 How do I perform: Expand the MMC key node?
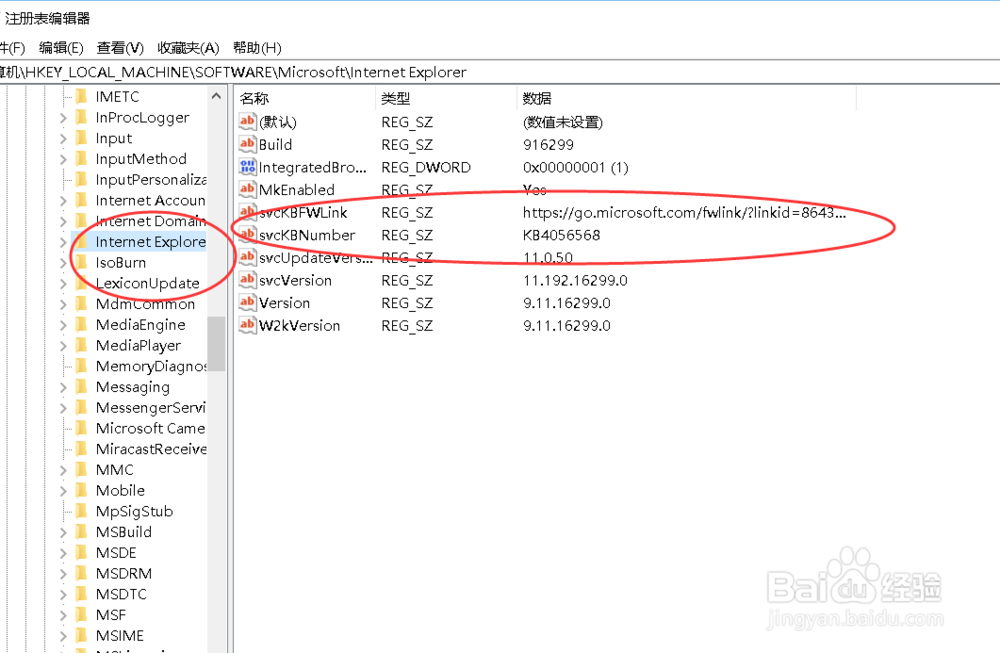(62, 470)
